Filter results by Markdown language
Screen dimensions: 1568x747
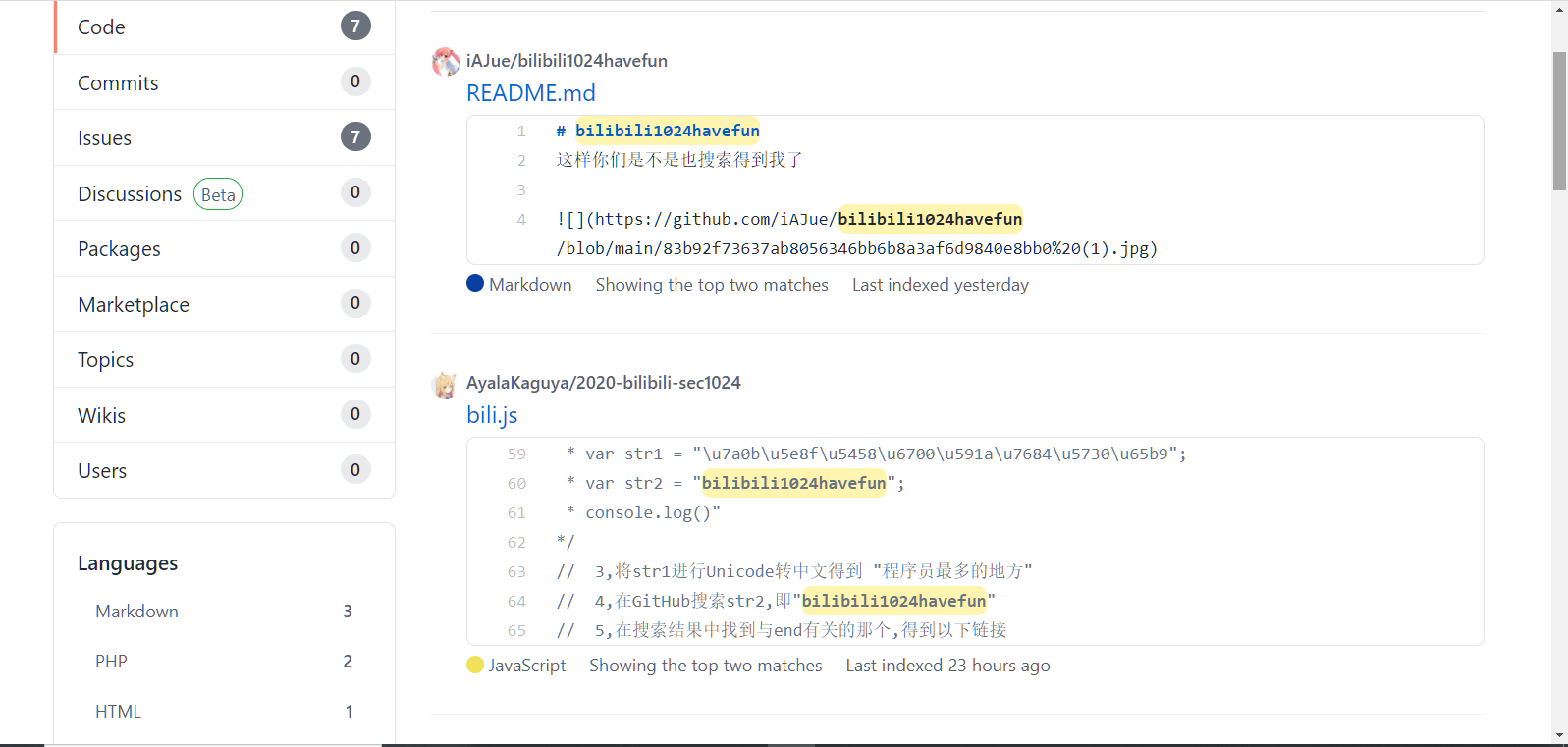pos(224,611)
